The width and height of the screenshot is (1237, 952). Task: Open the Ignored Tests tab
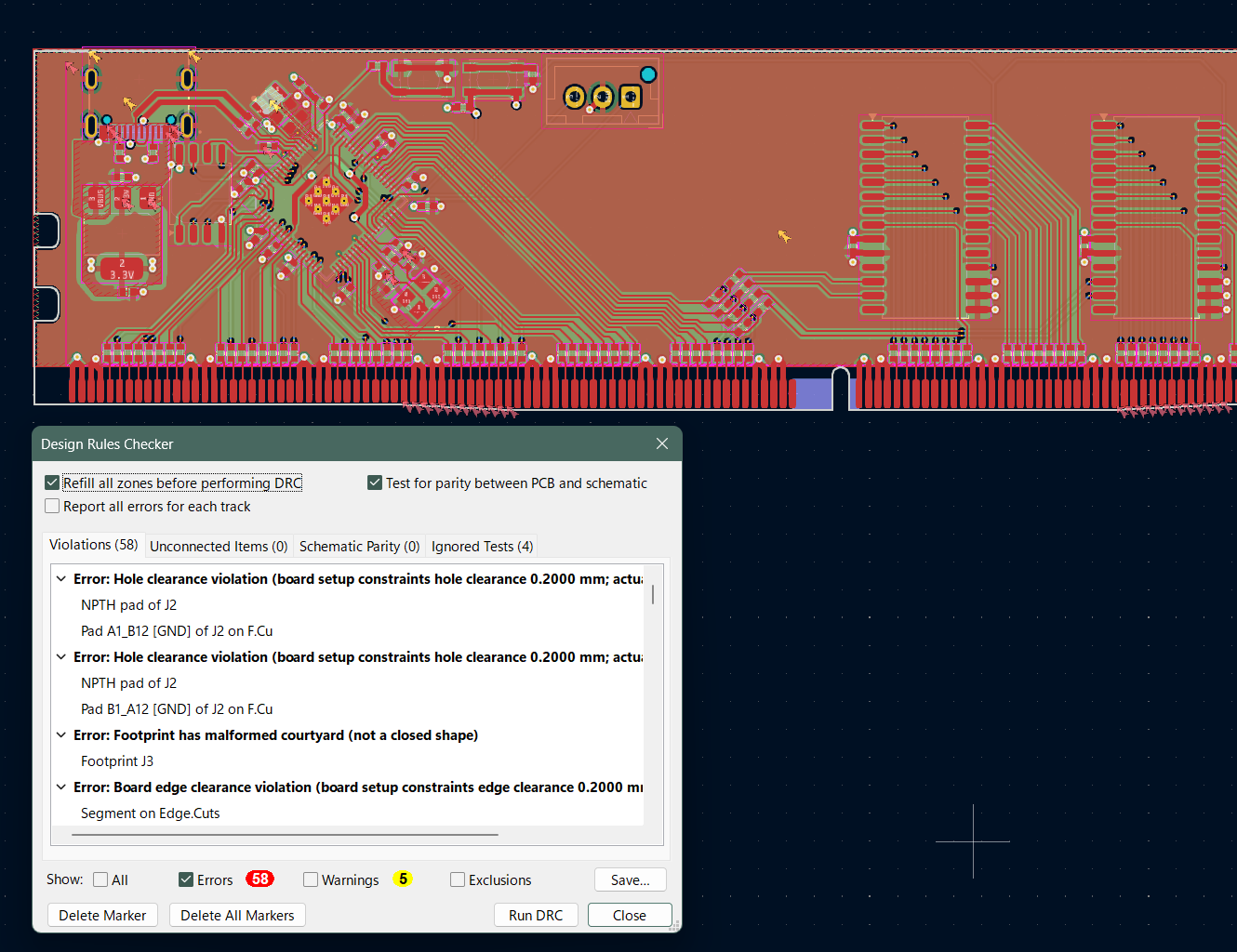tap(482, 547)
